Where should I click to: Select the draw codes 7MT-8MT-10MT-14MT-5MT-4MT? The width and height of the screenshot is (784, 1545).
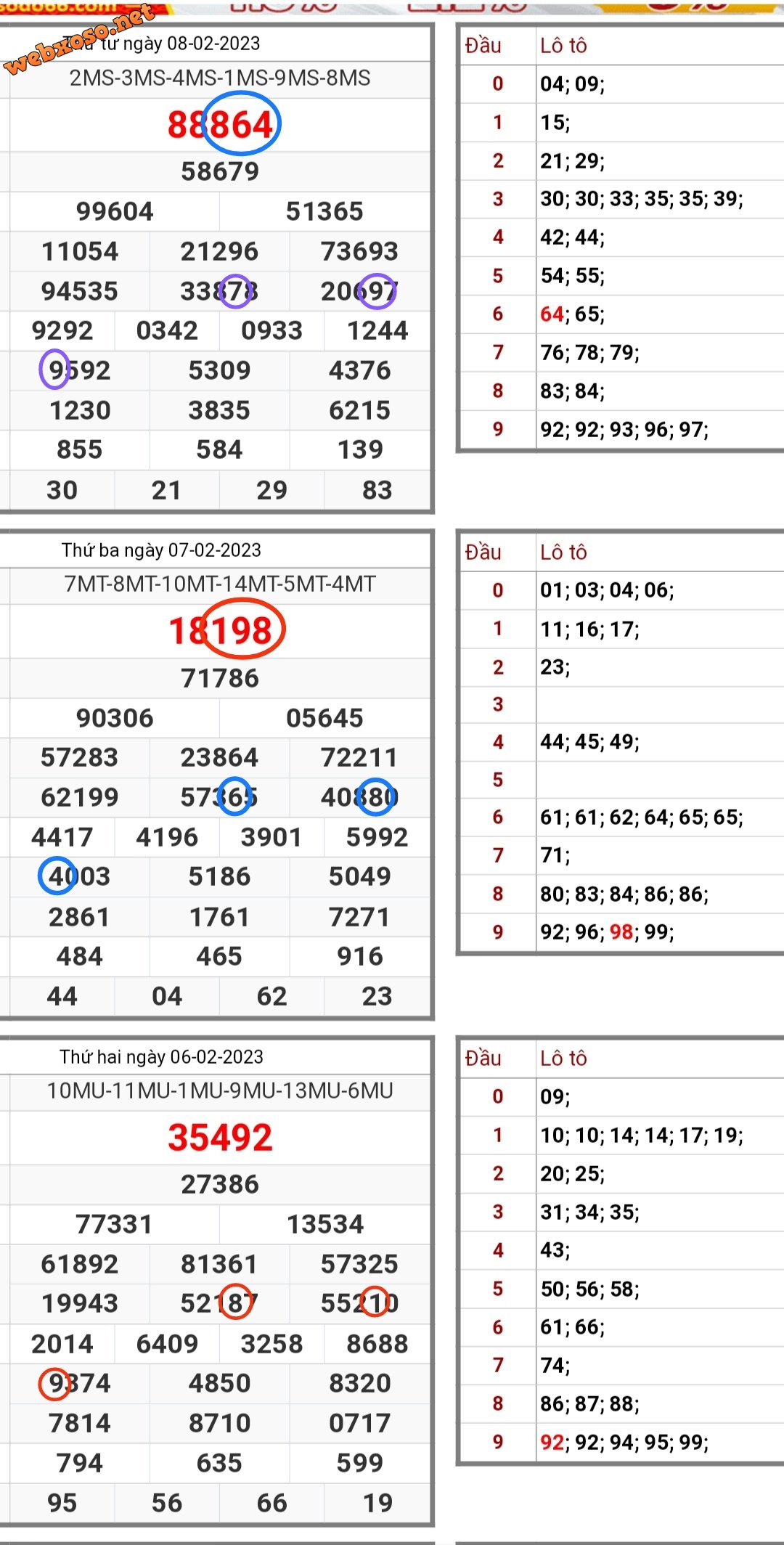(x=220, y=584)
